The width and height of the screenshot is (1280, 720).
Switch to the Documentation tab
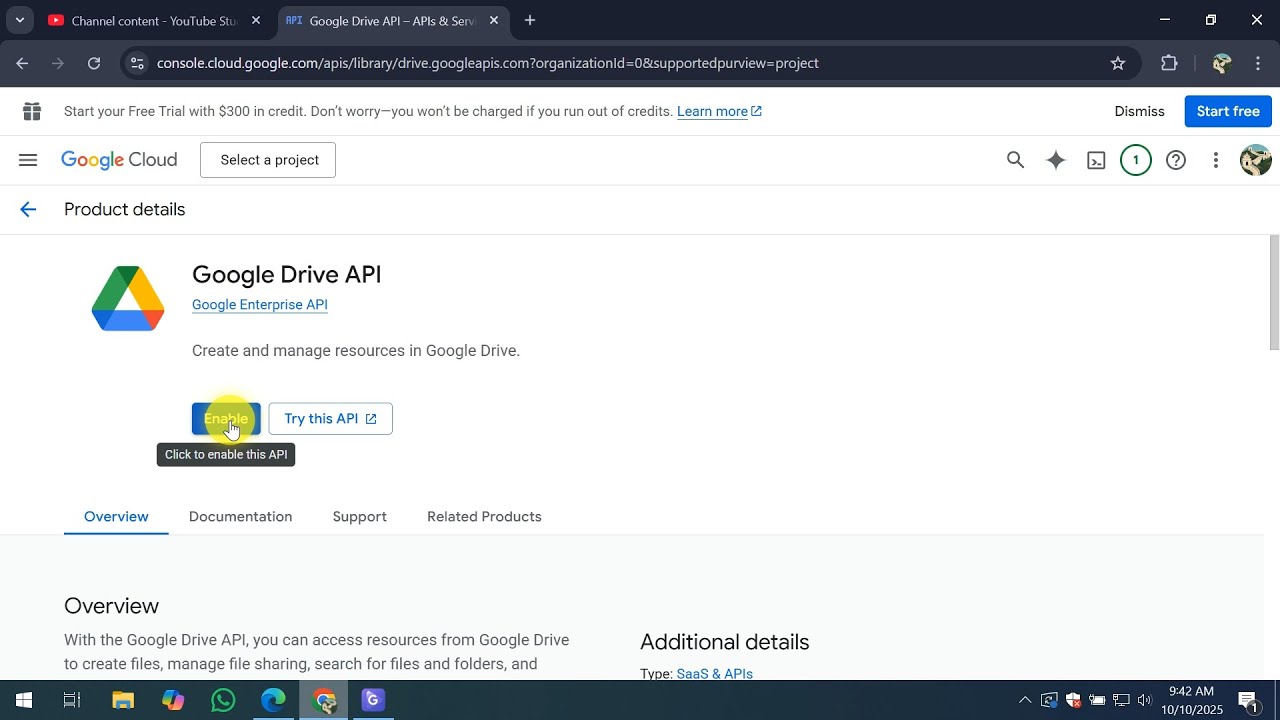pos(240,517)
